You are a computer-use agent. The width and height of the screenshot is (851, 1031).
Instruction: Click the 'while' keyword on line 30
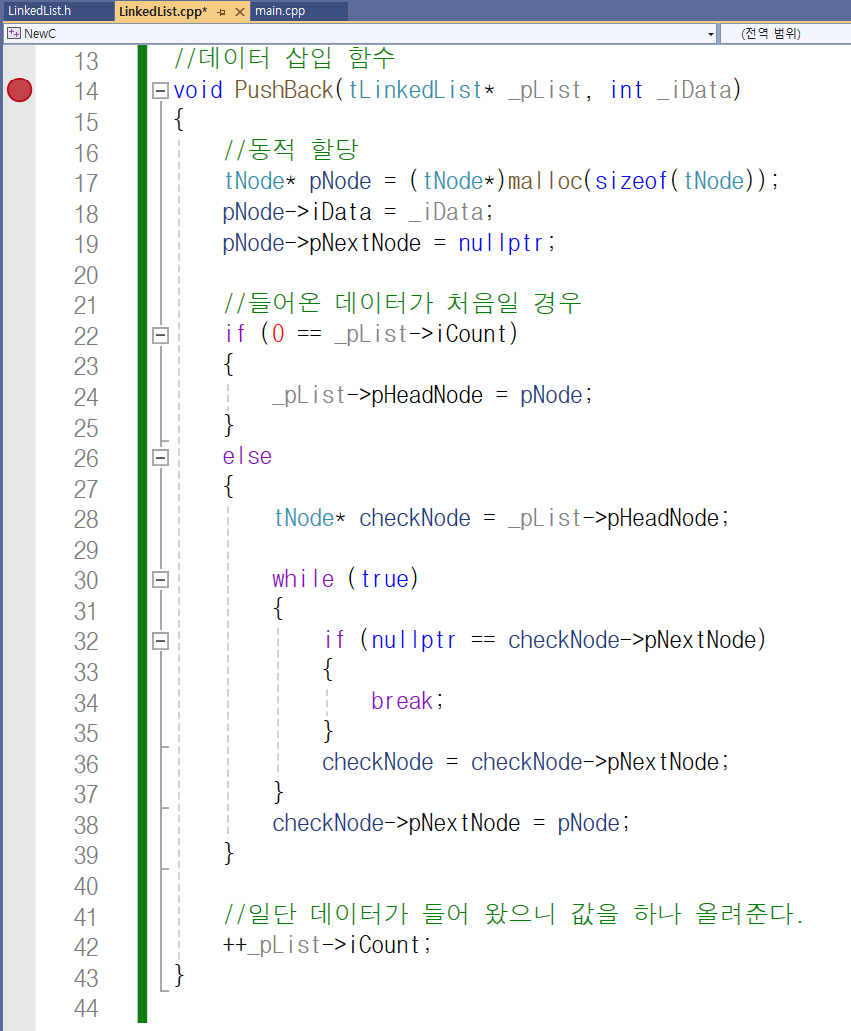303,579
